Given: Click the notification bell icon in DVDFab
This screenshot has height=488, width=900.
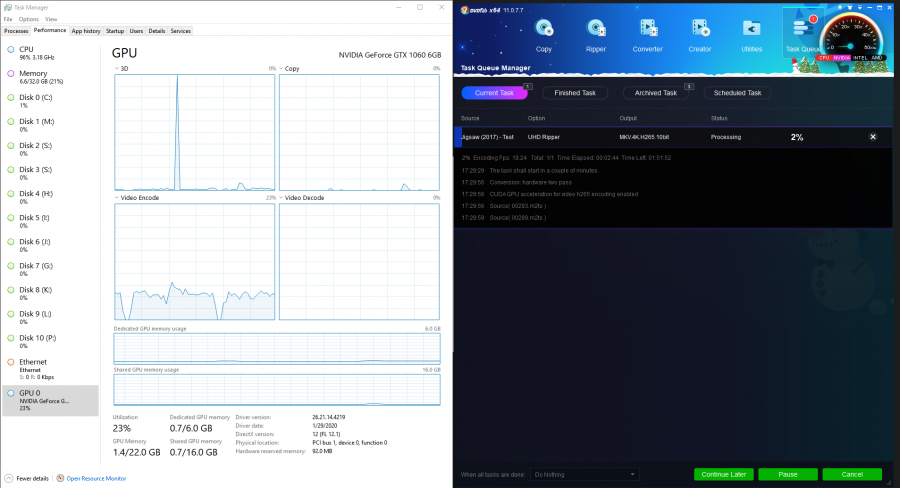Looking at the screenshot, I should 840,8.
